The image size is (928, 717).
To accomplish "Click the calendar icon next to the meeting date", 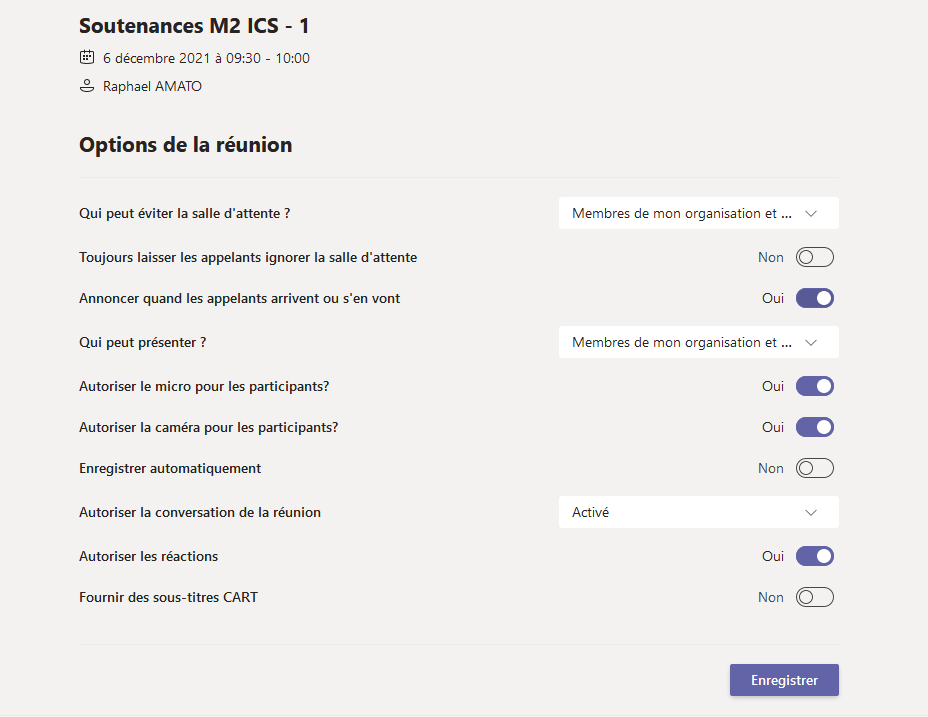I will tap(87, 57).
